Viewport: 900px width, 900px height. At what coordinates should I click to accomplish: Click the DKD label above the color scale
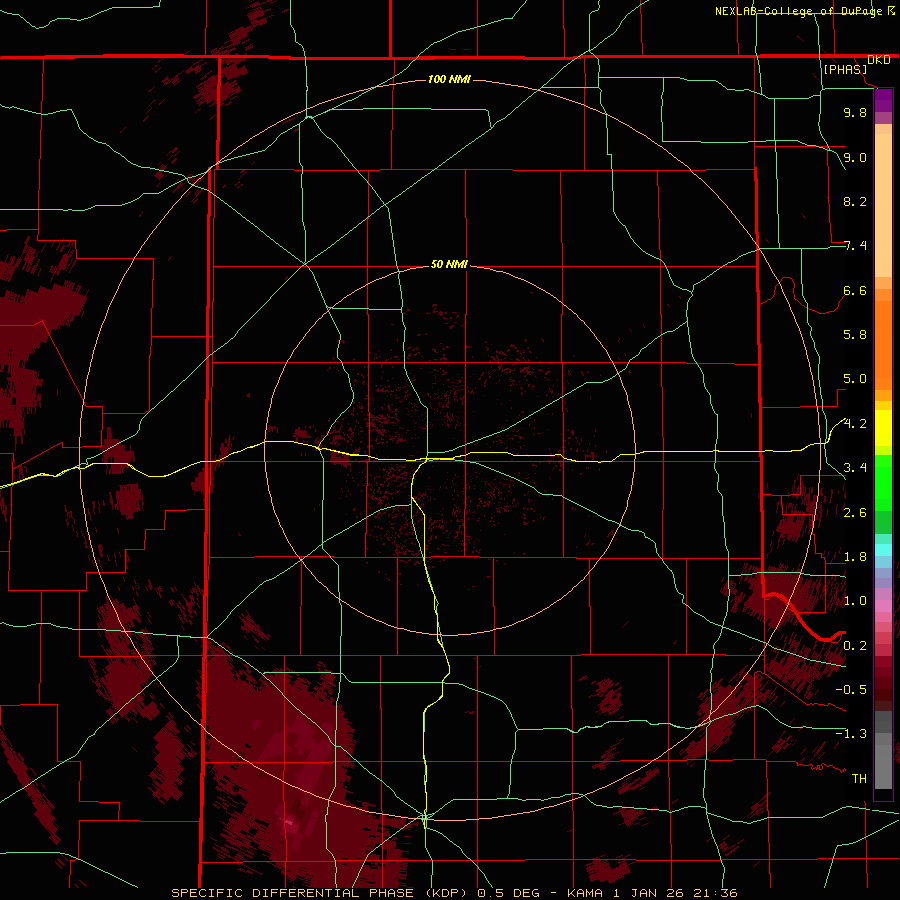[x=879, y=60]
